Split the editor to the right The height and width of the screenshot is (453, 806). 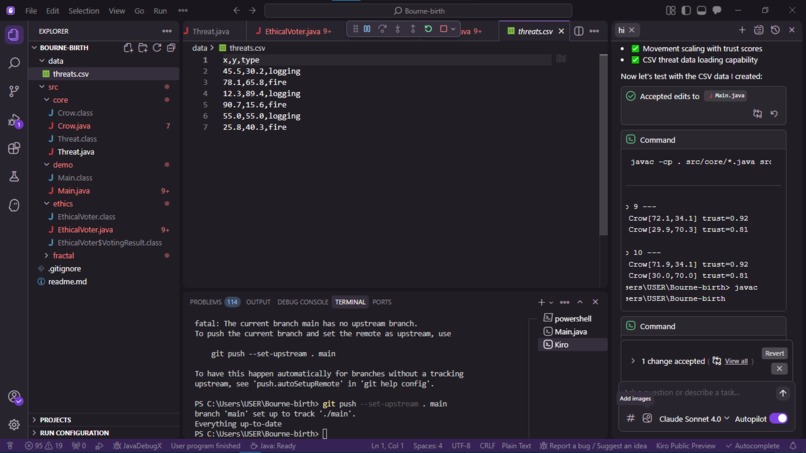579,31
